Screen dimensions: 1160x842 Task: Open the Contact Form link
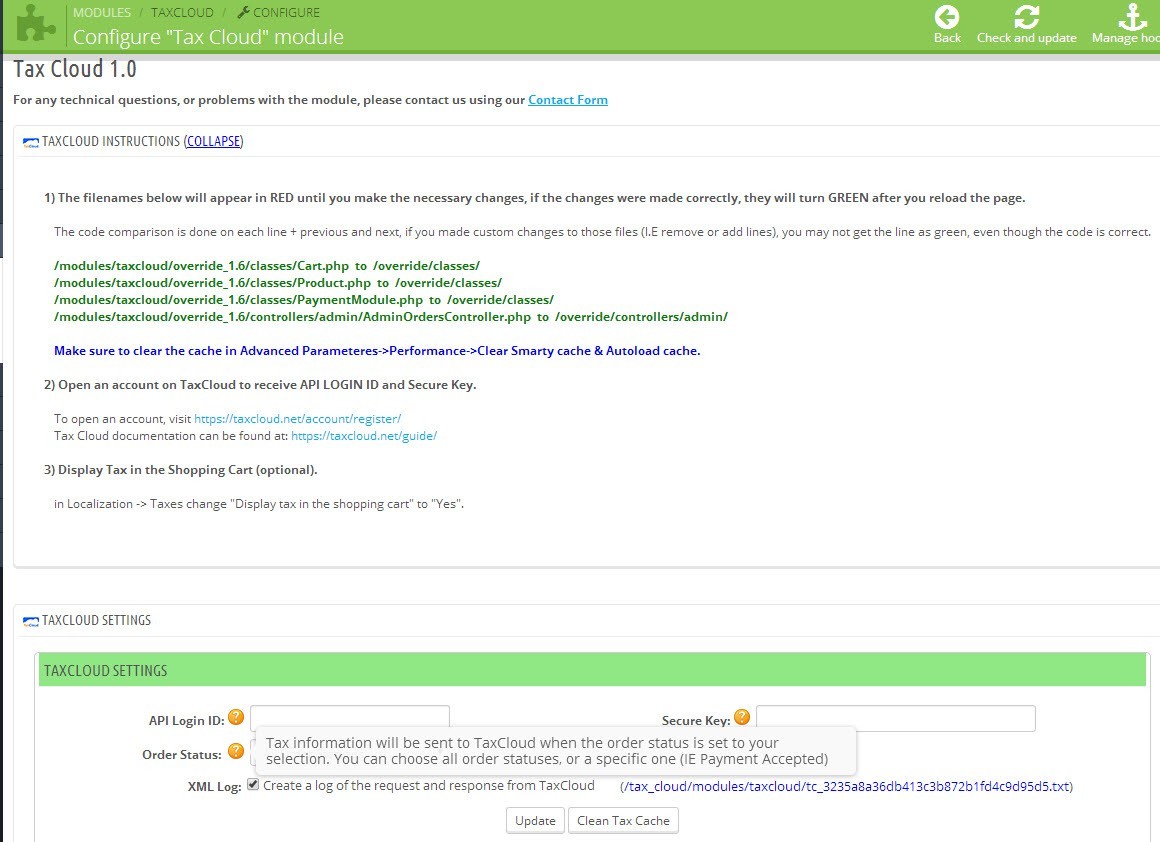[x=567, y=100]
